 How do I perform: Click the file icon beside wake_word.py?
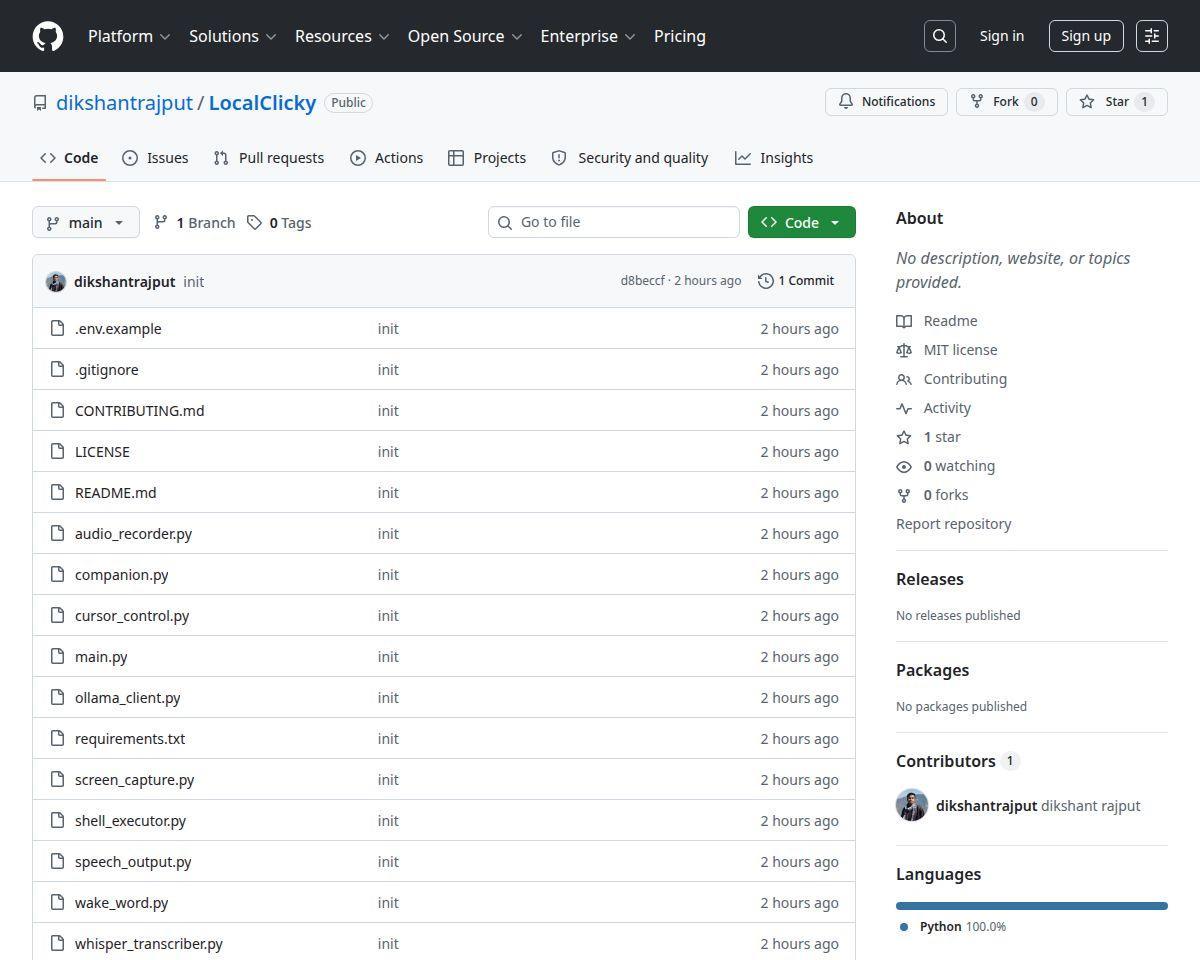pyautogui.click(x=58, y=902)
